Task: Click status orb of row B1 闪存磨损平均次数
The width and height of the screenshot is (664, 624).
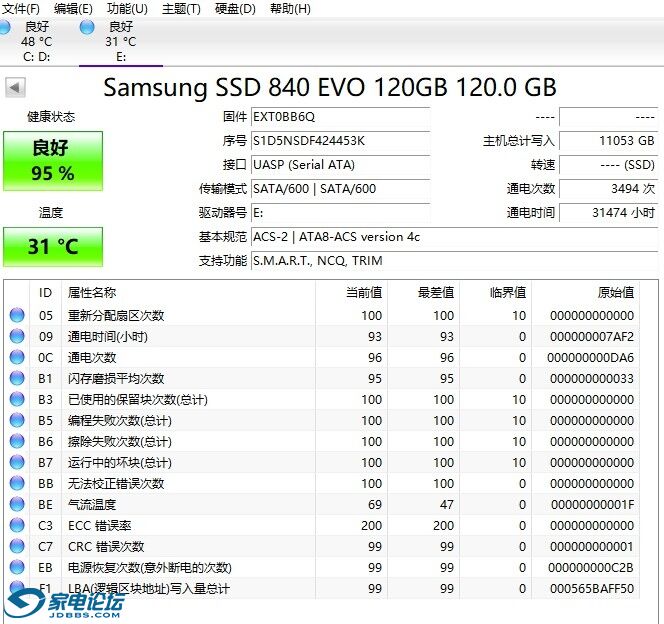Action: click(x=17, y=378)
